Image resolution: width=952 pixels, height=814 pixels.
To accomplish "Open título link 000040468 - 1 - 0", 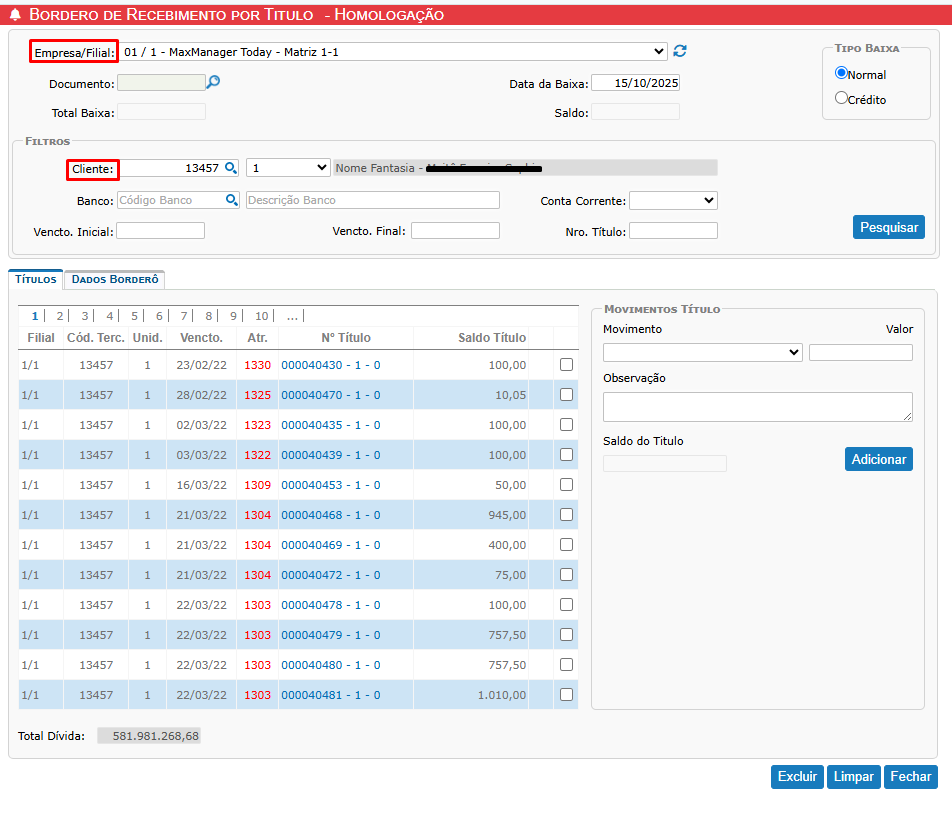I will (330, 515).
